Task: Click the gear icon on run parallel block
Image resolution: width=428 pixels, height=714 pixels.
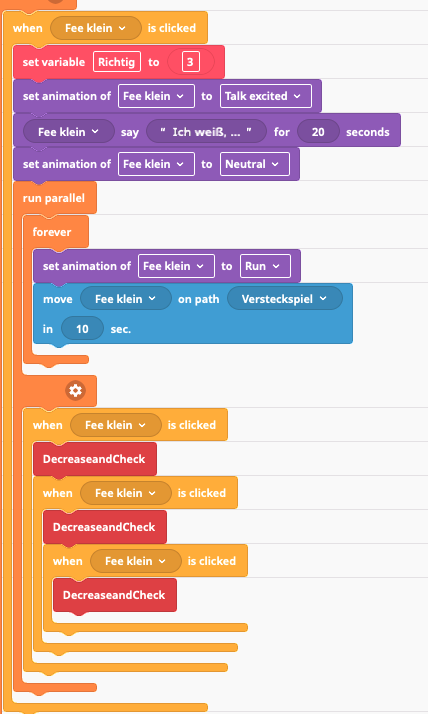Action: 75,391
